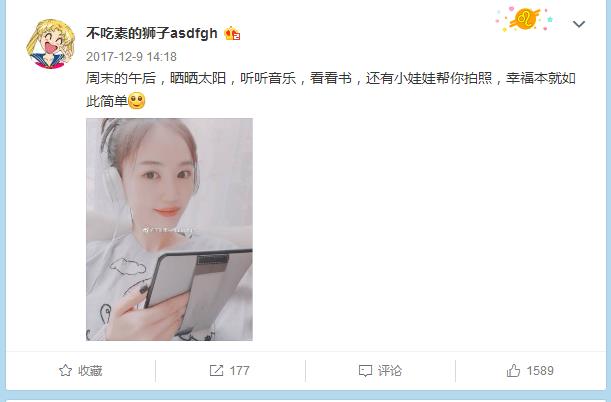Image resolution: width=611 pixels, height=402 pixels.
Task: Open the post via 2017-12-9 14:18 timestamp
Action: [131, 57]
